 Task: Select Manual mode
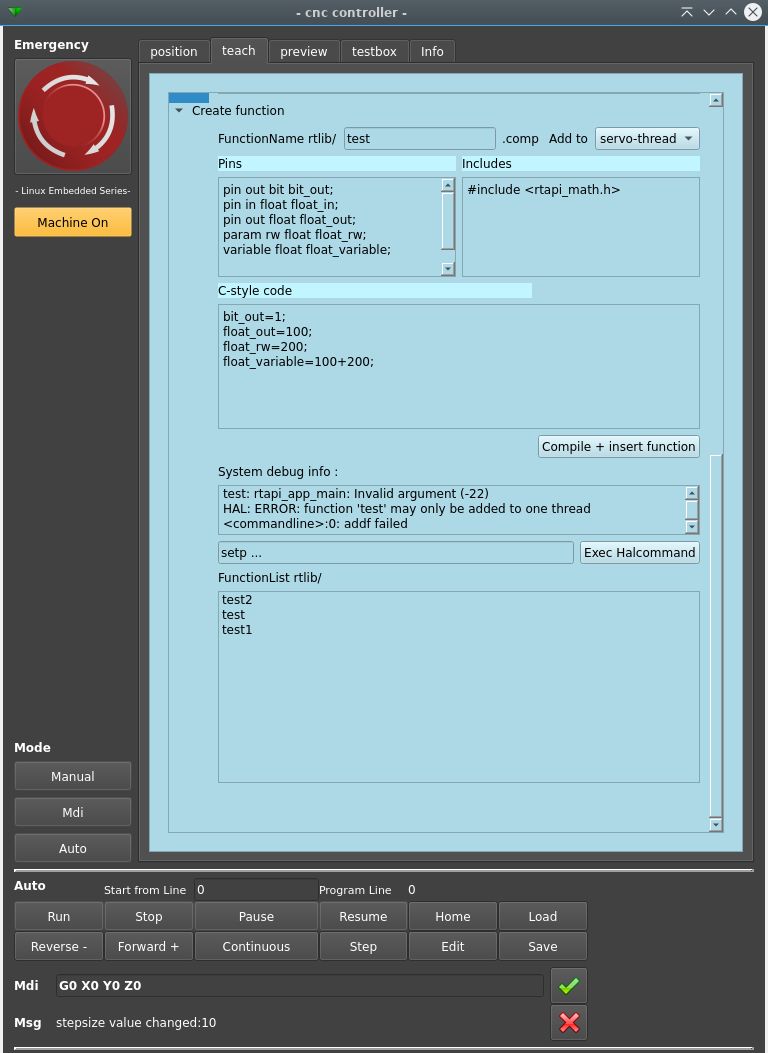click(73, 776)
